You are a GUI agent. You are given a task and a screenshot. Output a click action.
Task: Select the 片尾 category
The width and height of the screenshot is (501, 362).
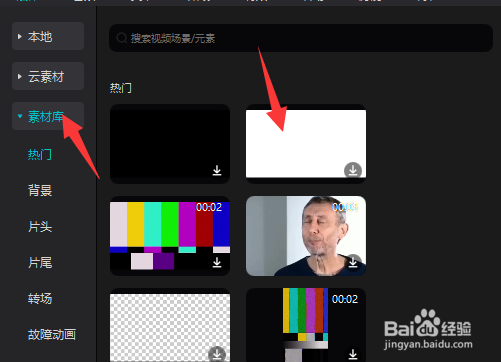(x=40, y=263)
